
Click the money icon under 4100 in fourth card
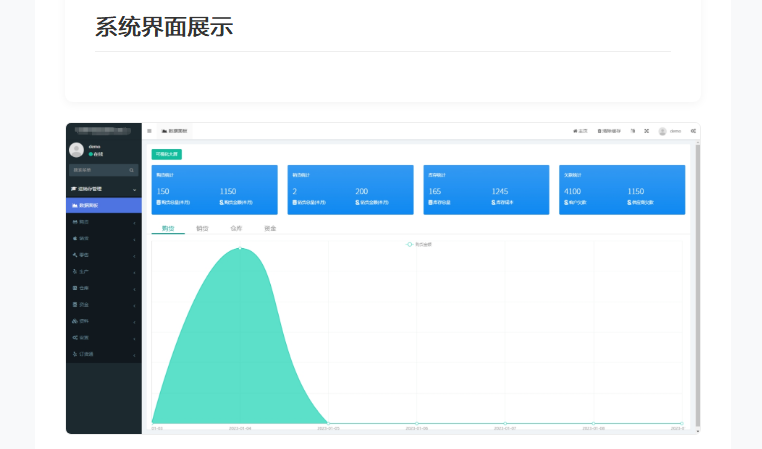[566, 203]
